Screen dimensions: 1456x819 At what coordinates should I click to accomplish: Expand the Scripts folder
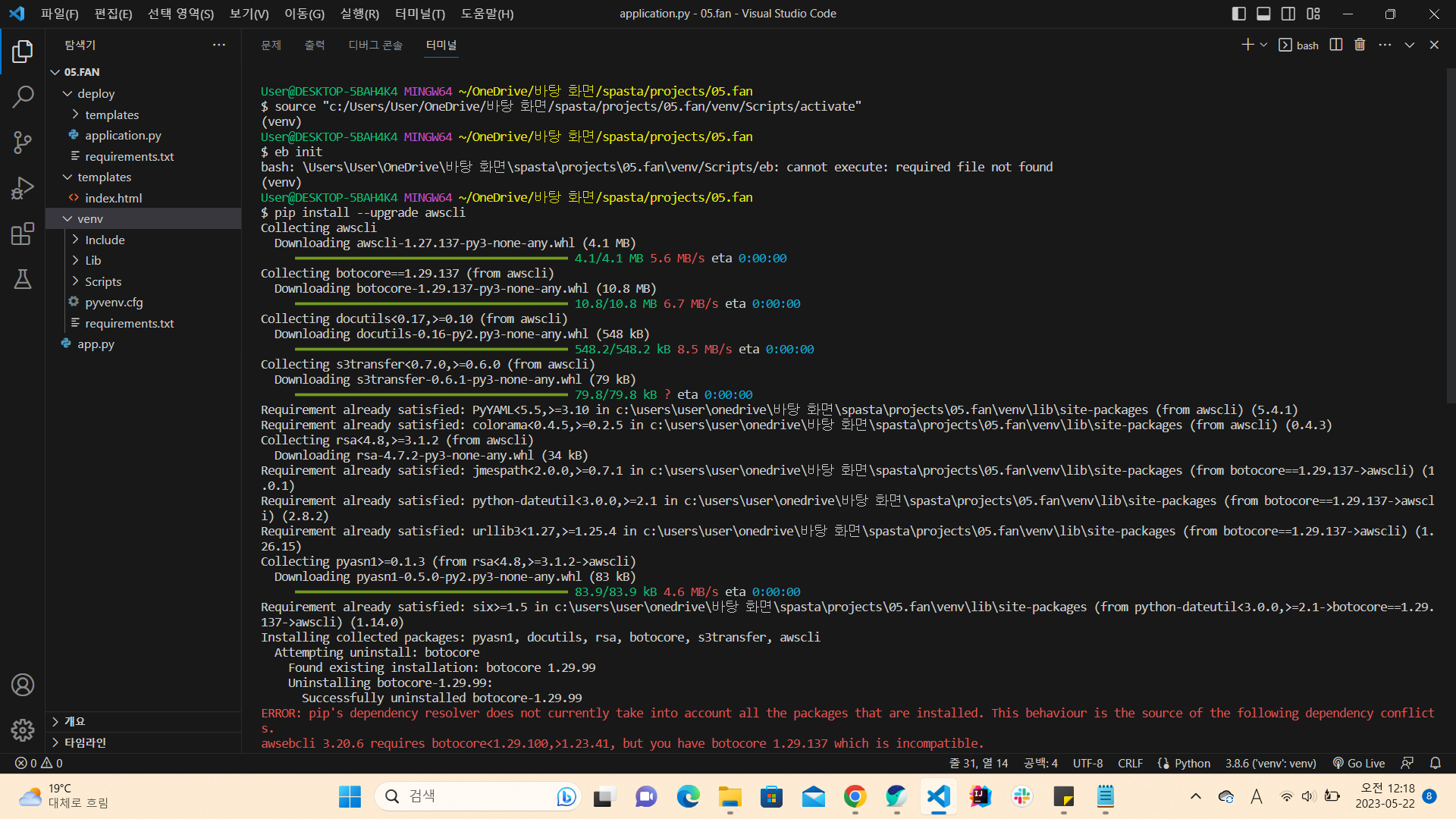click(144, 281)
